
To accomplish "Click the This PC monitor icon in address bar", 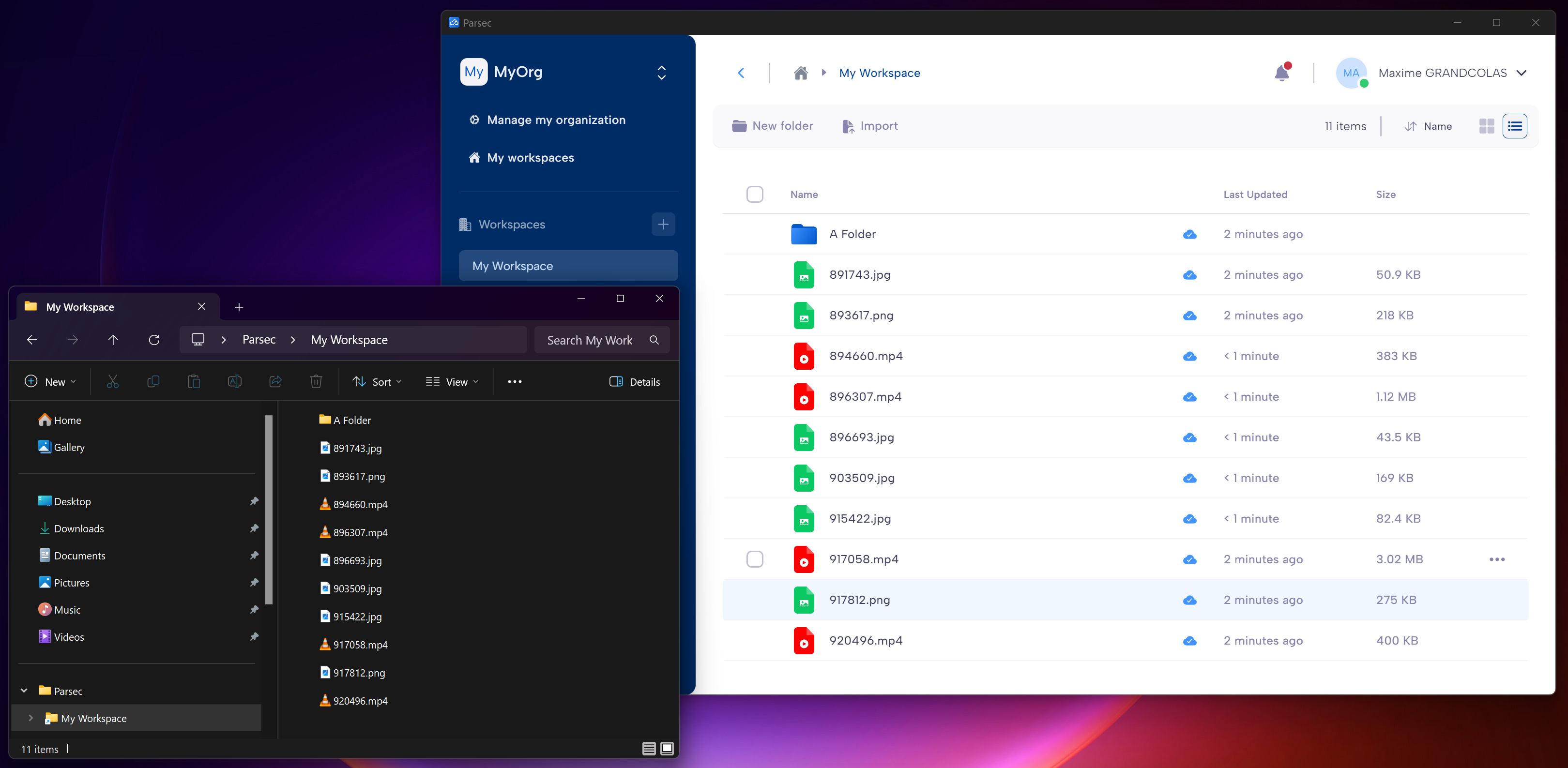I will click(x=198, y=340).
